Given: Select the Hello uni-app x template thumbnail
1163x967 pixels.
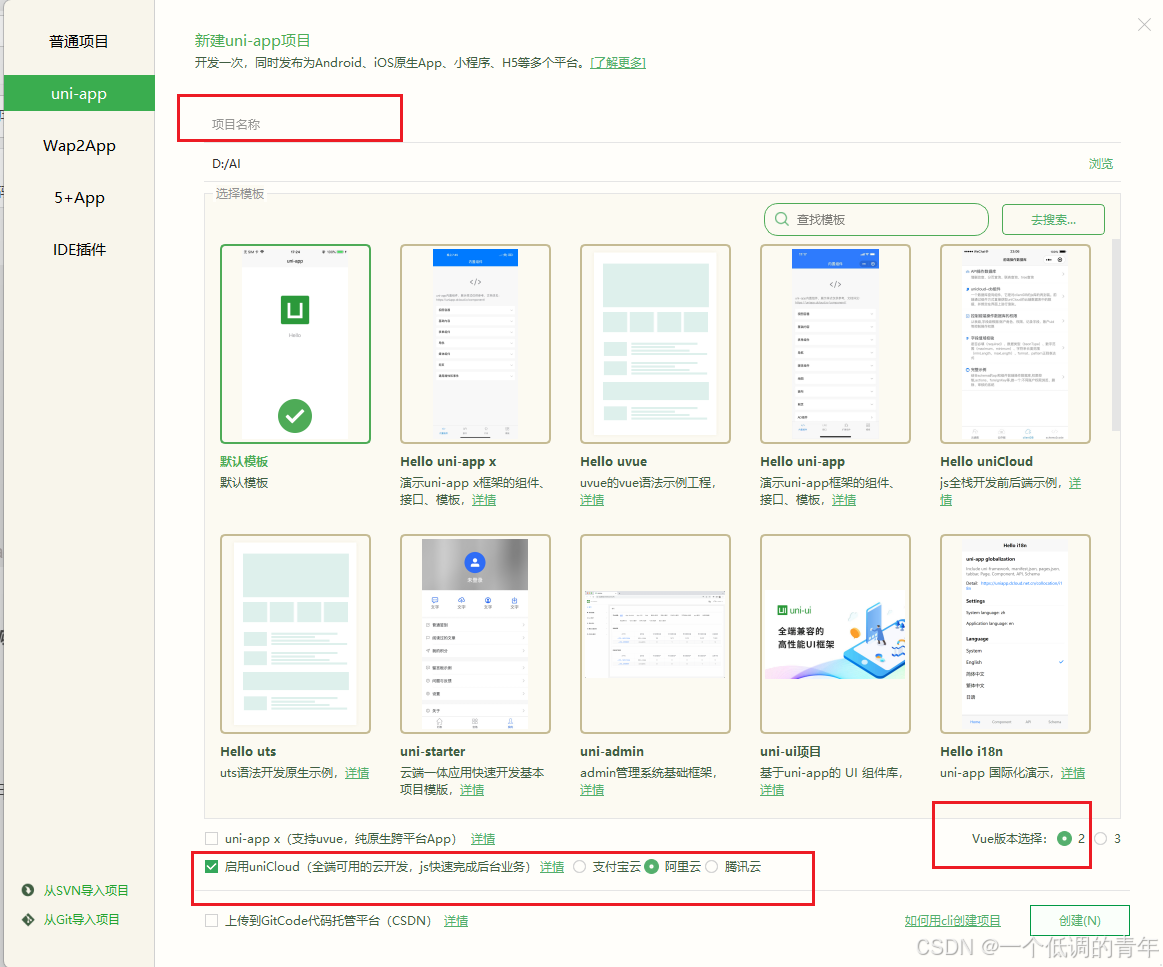Looking at the screenshot, I should tap(475, 344).
